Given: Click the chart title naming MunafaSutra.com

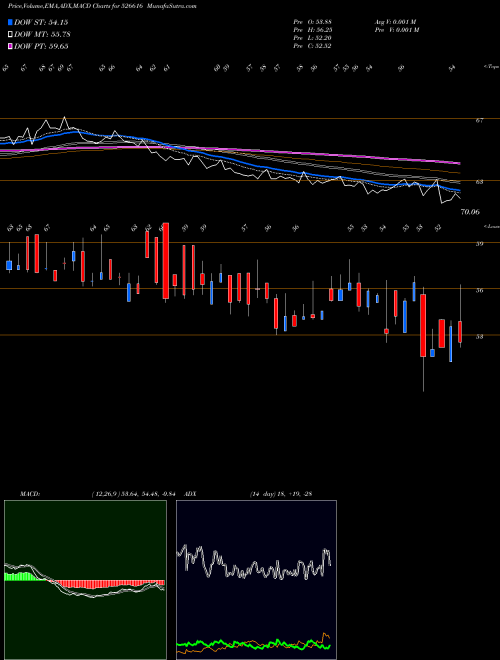Looking at the screenshot, I should click(102, 6).
